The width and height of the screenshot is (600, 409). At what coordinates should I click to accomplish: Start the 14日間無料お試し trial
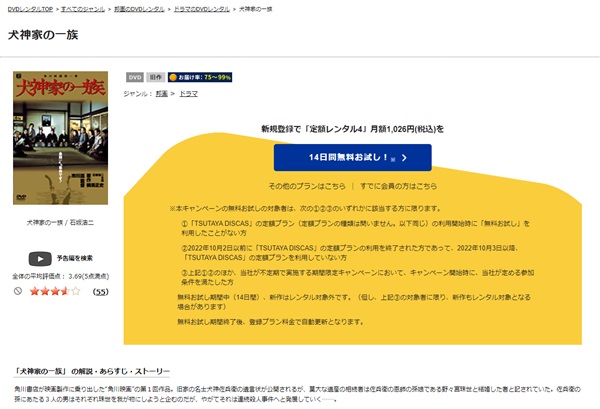click(x=352, y=158)
